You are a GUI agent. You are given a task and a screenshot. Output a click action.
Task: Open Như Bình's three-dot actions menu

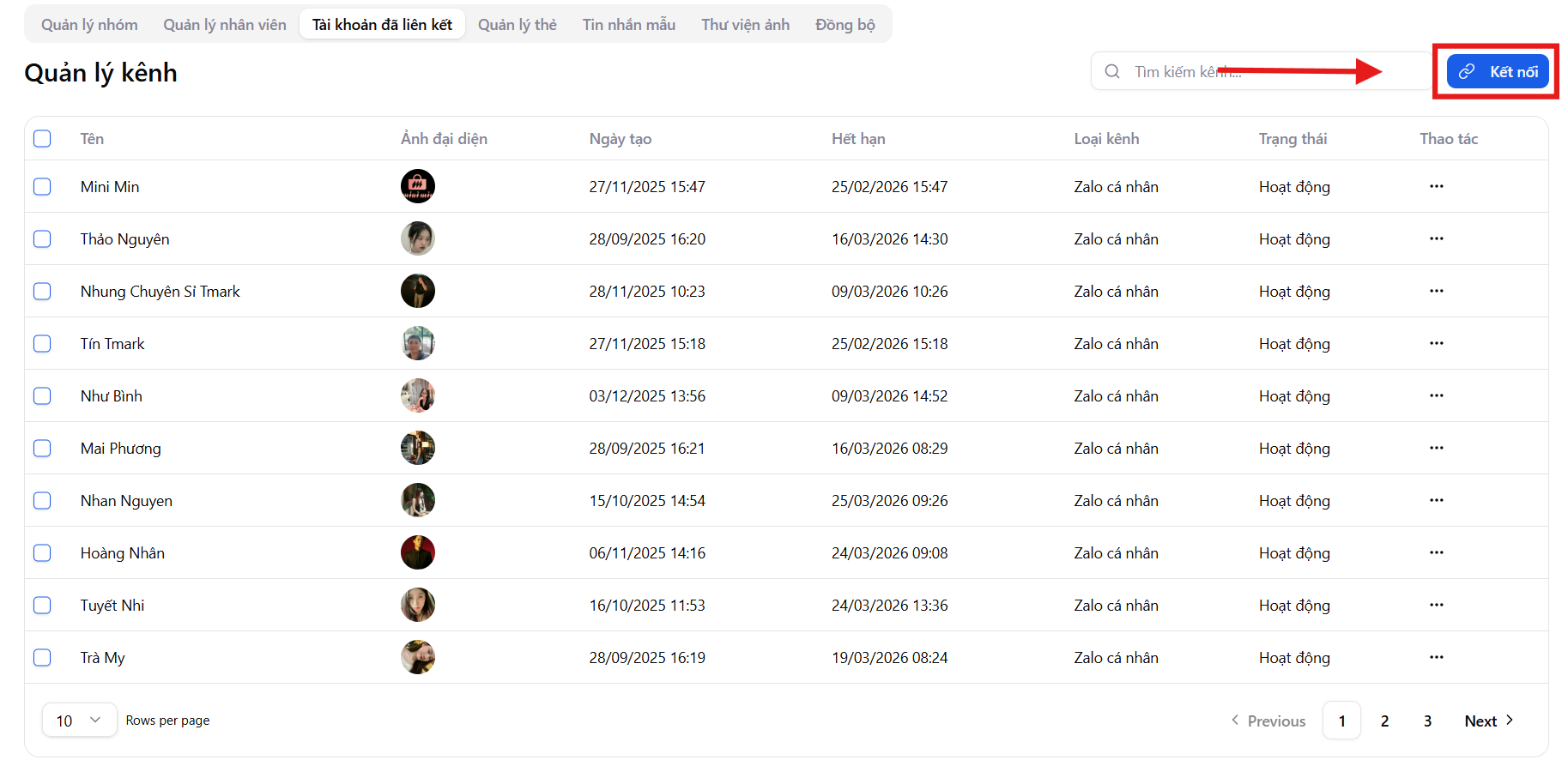coord(1436,395)
